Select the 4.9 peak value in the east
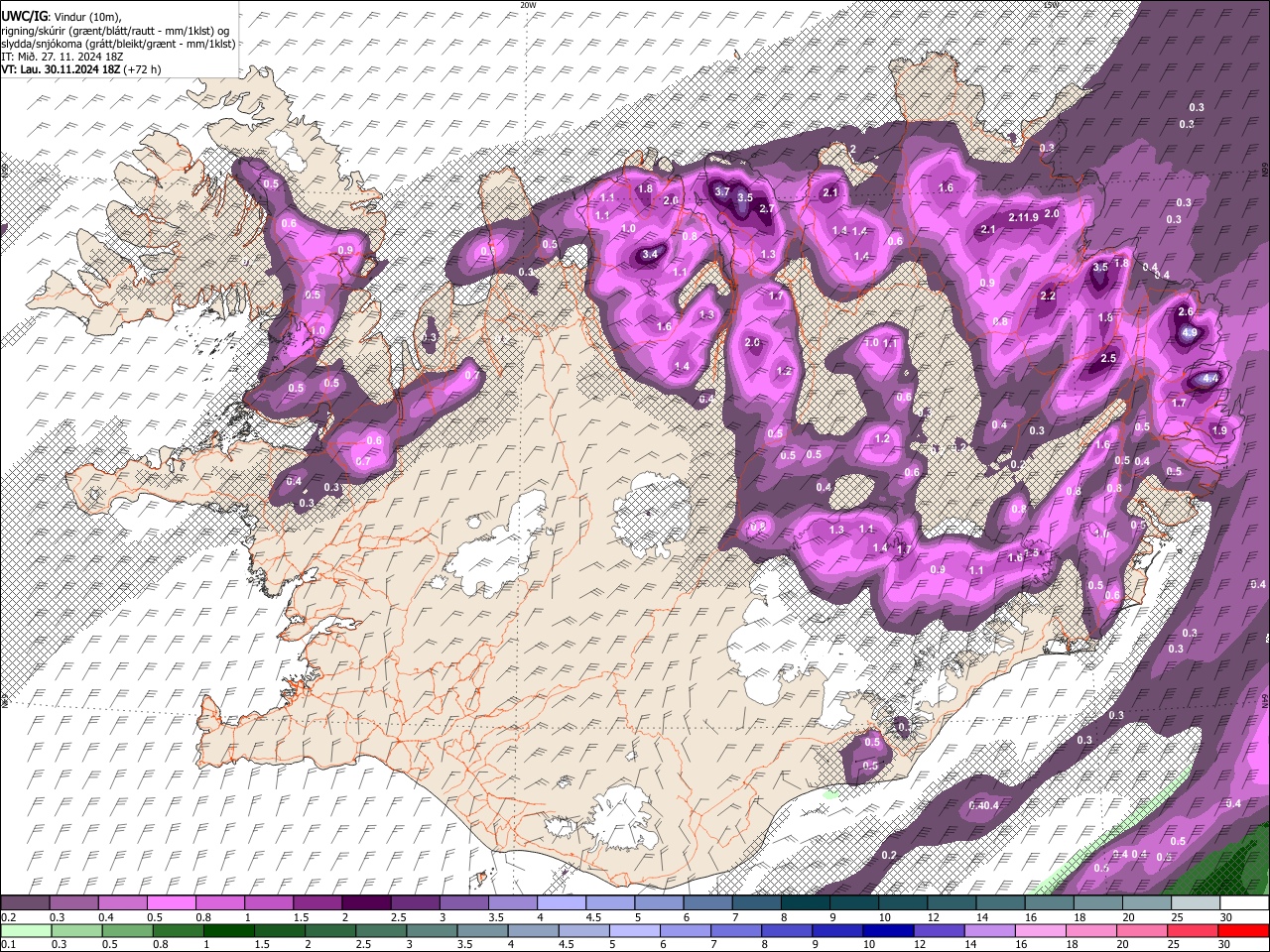The image size is (1270, 952). click(1190, 334)
